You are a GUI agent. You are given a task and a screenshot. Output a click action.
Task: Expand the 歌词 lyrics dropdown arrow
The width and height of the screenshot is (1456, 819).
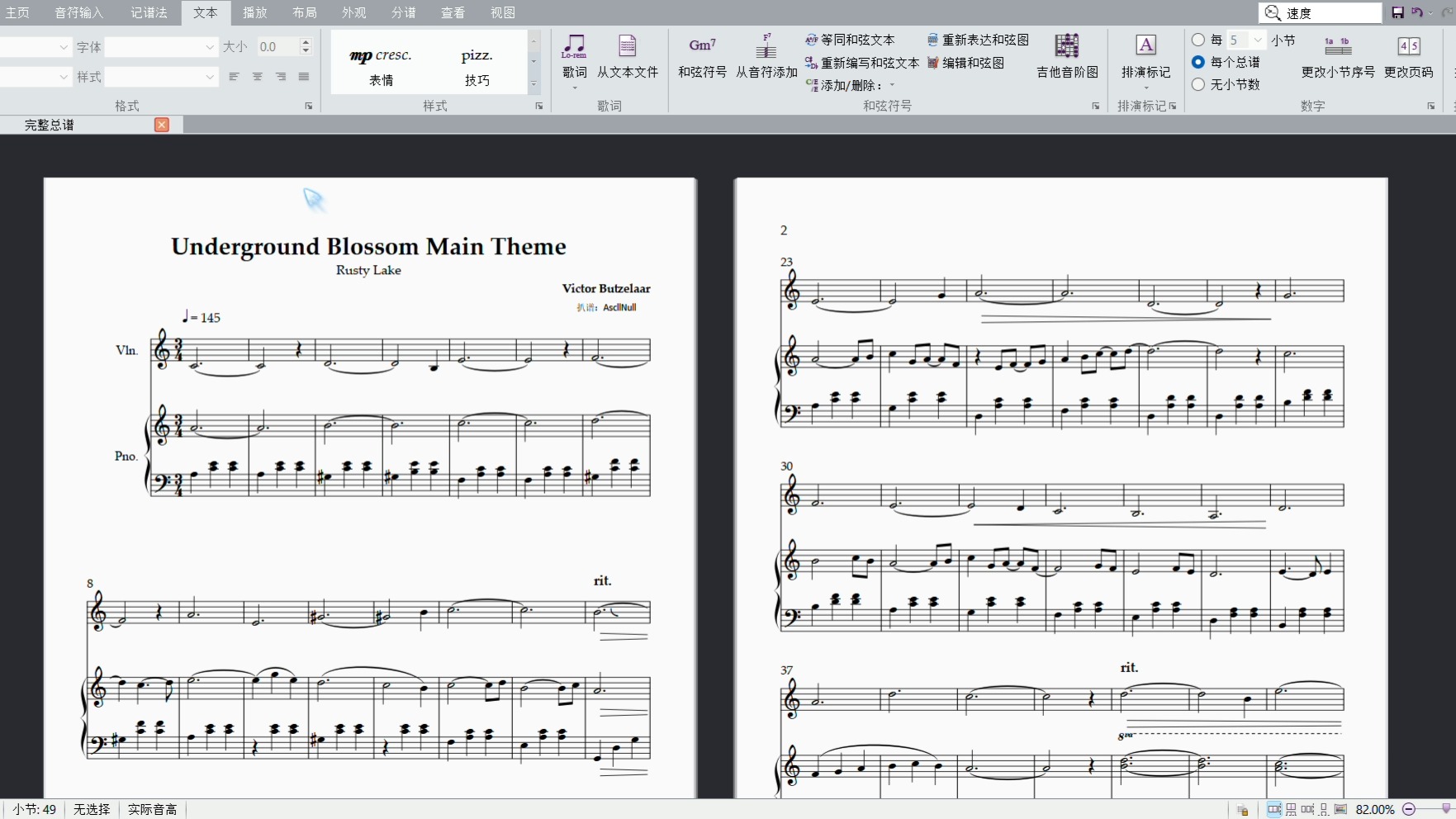point(575,88)
